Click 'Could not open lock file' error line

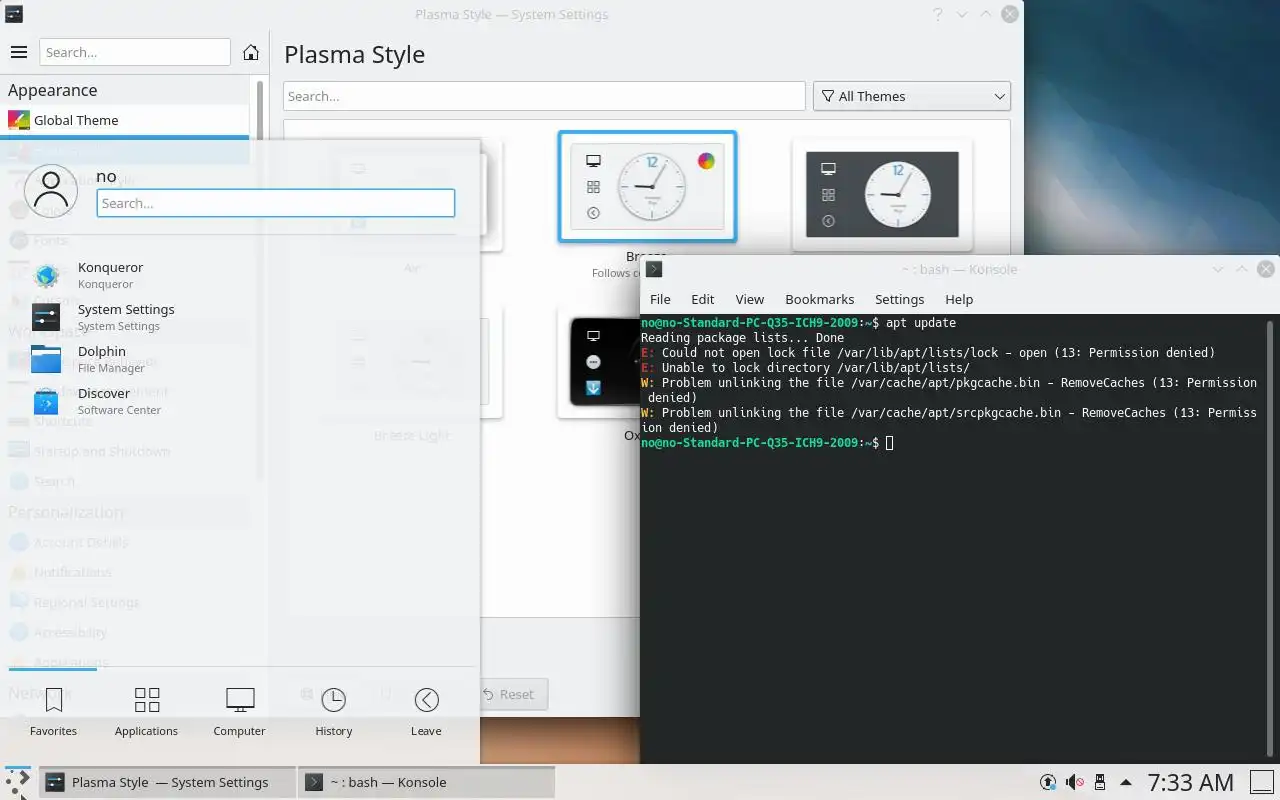928,353
